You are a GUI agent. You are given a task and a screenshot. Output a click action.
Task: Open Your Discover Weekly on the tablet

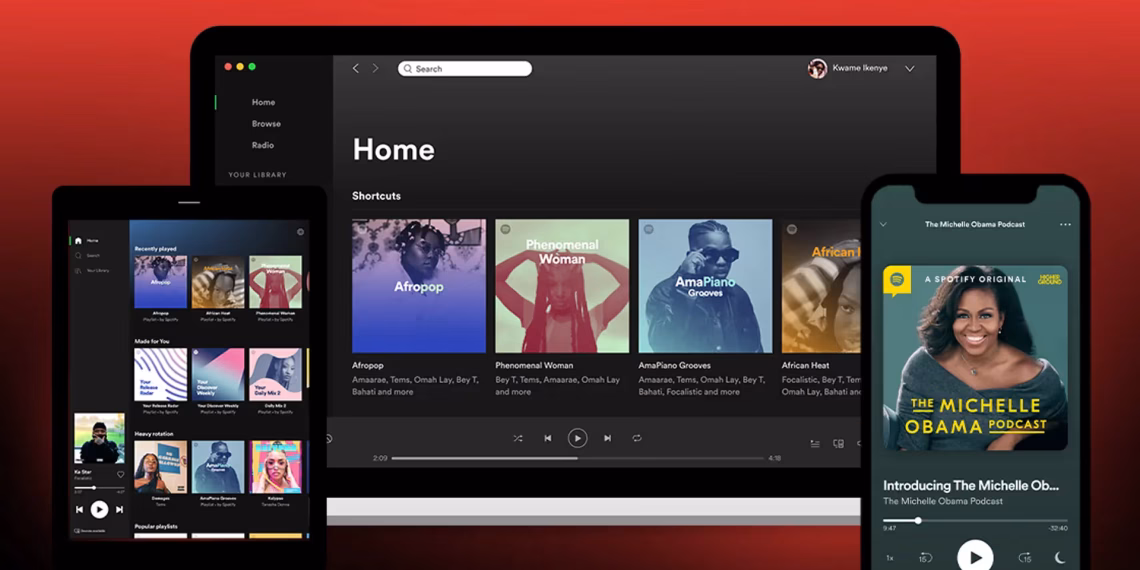coord(218,374)
